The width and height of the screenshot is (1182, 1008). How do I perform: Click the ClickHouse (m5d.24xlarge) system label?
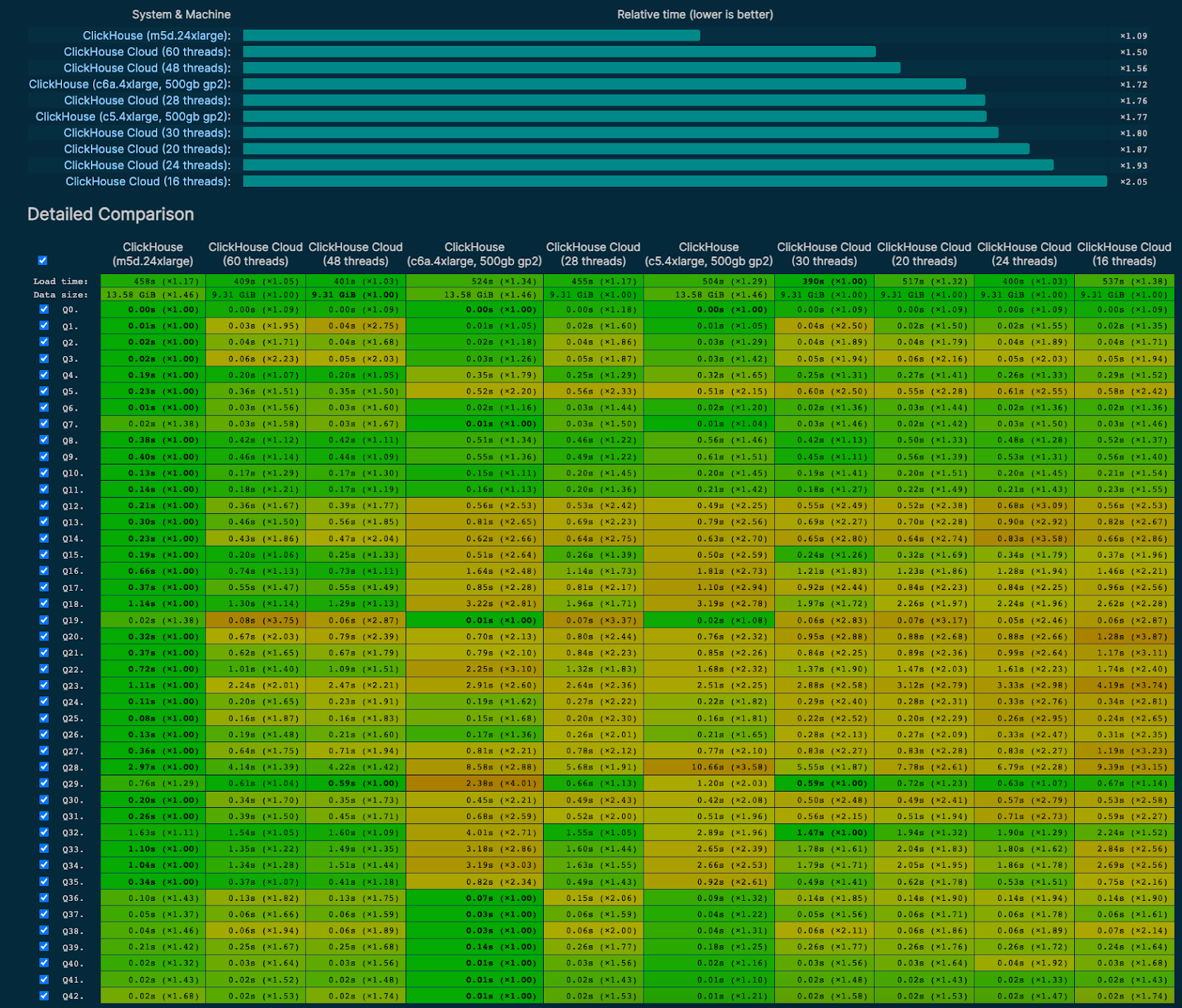pyautogui.click(x=157, y=35)
